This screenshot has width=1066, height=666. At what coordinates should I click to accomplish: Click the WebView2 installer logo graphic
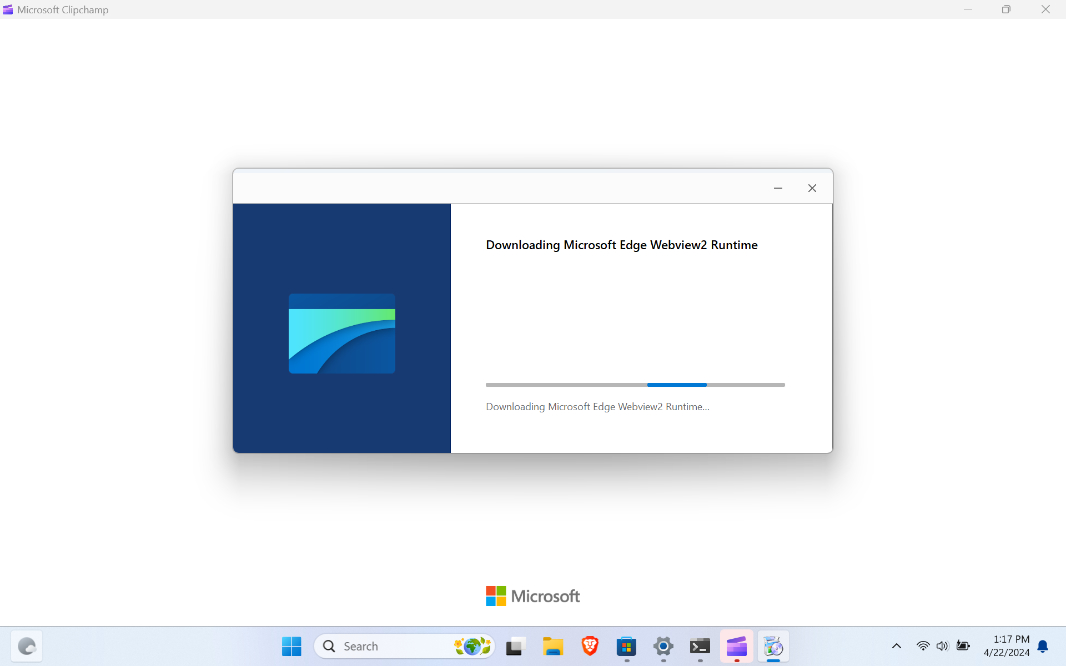[342, 333]
